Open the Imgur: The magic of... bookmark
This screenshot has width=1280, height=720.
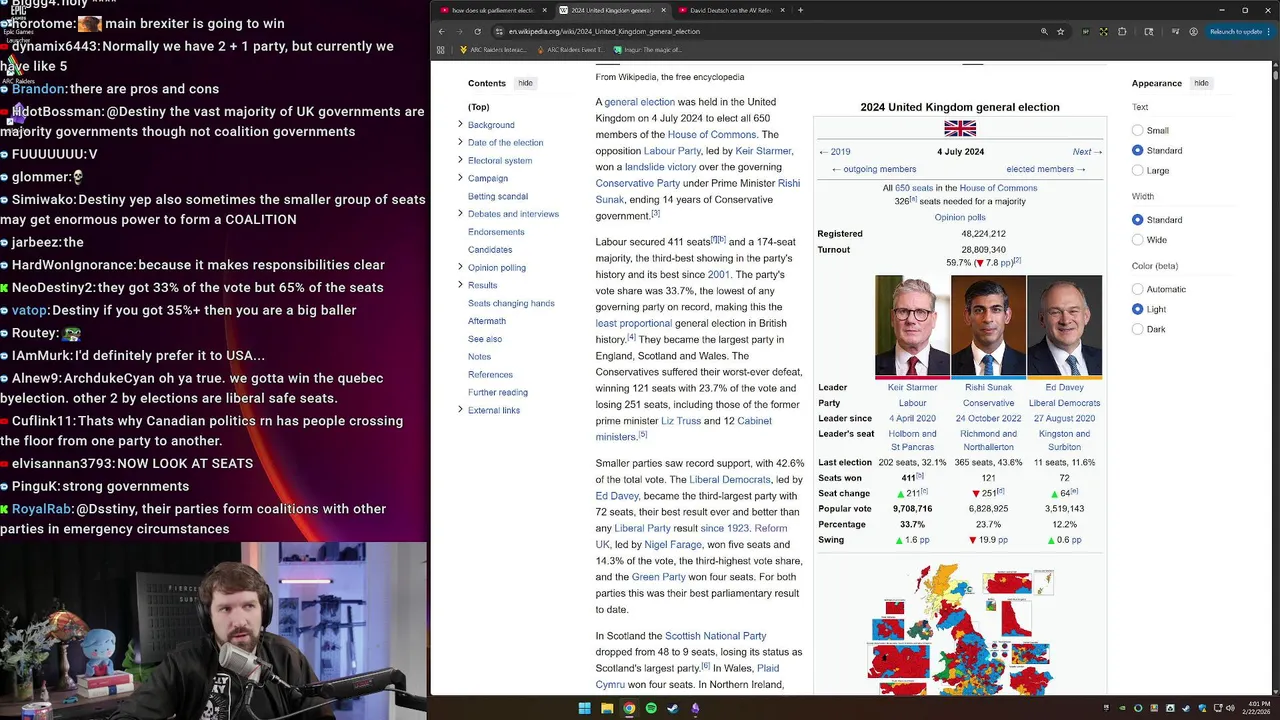coord(647,49)
